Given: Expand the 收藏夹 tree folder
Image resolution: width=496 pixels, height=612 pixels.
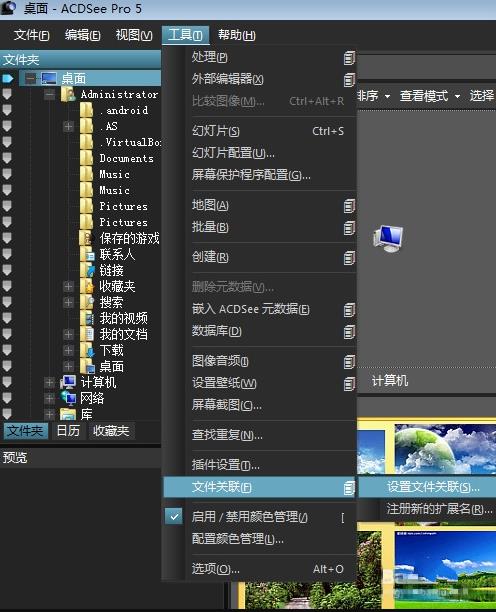Looking at the screenshot, I should pyautogui.click(x=68, y=286).
